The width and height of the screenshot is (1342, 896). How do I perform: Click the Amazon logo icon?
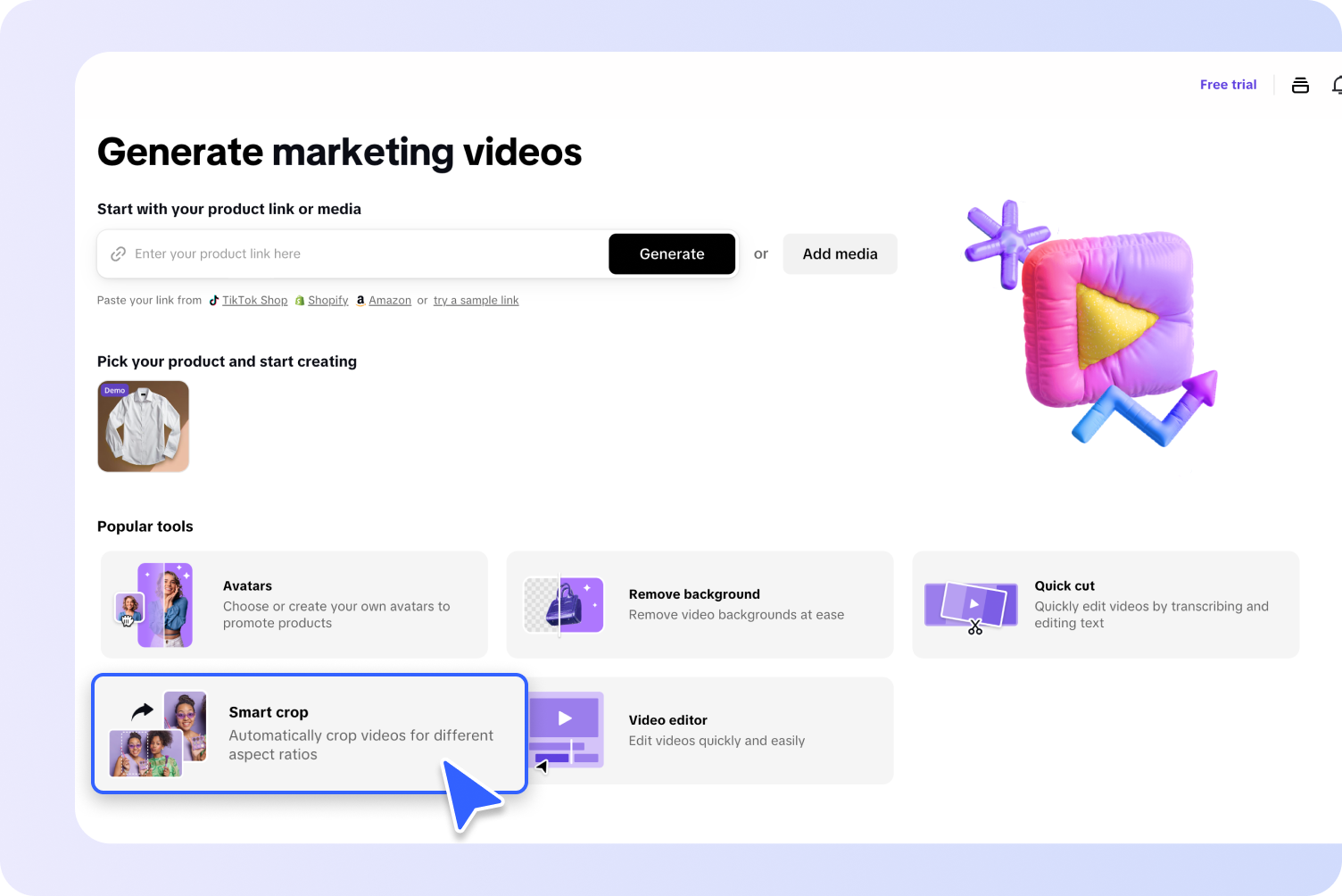coord(360,300)
